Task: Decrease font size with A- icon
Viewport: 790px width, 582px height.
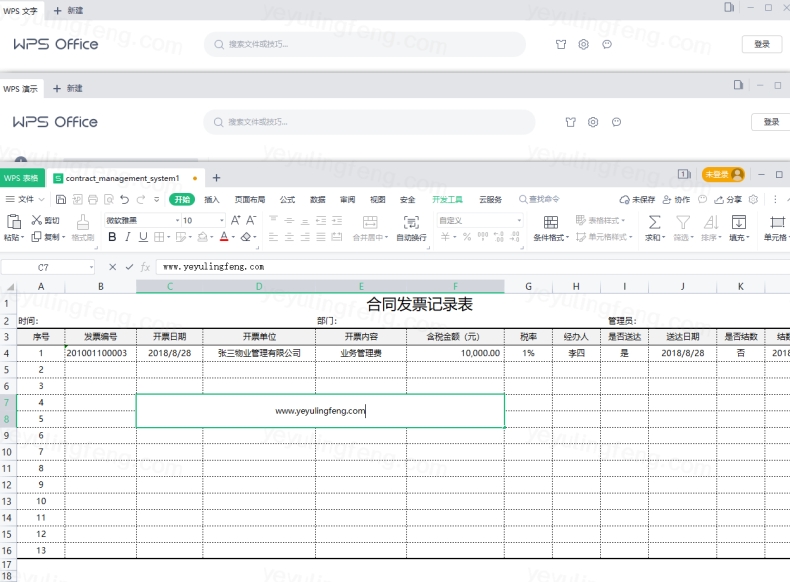Action: coord(251,220)
